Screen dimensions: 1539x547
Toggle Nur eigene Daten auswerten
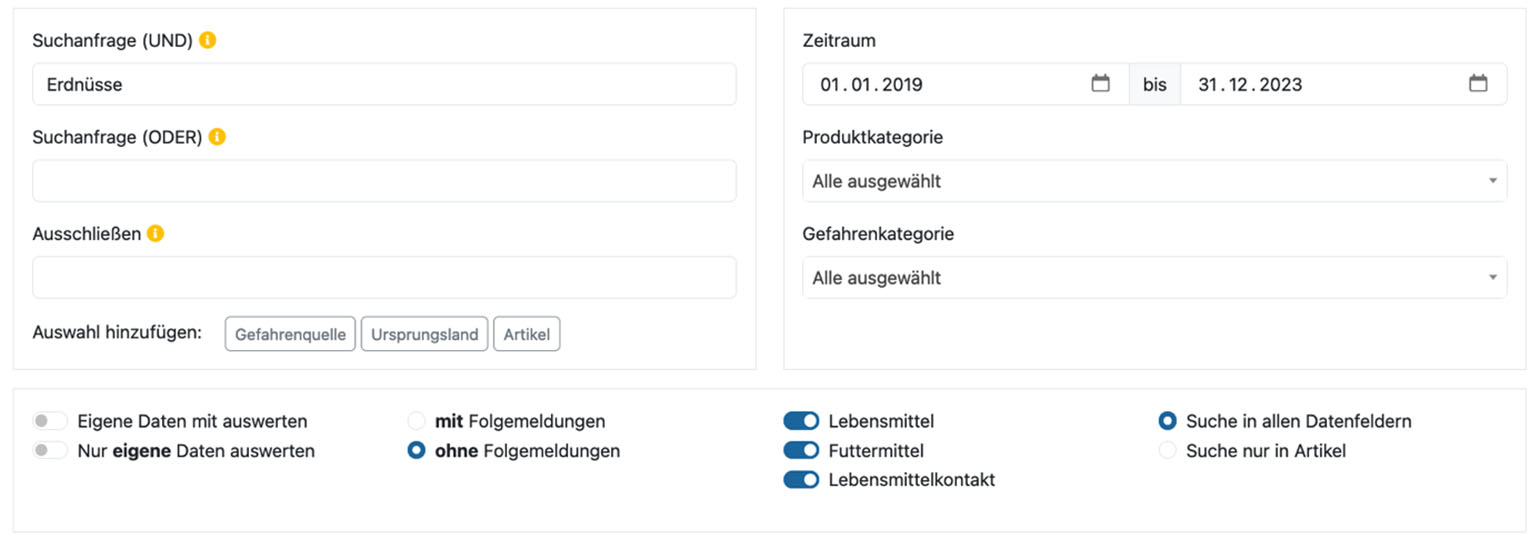click(x=50, y=451)
